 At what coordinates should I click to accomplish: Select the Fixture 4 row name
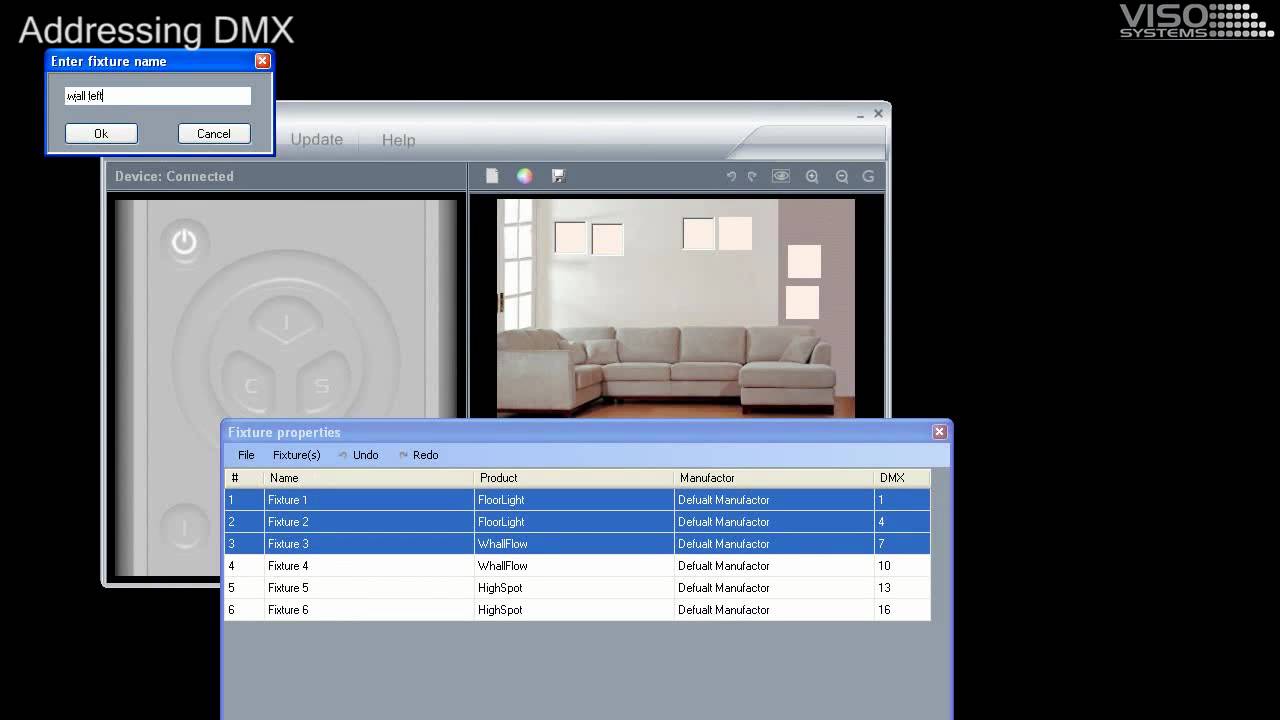288,566
